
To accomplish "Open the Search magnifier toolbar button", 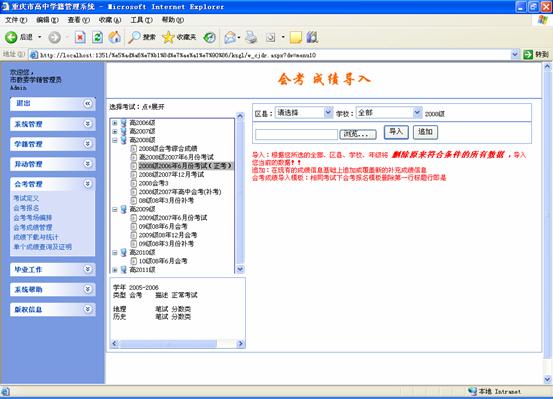I will click(x=142, y=37).
